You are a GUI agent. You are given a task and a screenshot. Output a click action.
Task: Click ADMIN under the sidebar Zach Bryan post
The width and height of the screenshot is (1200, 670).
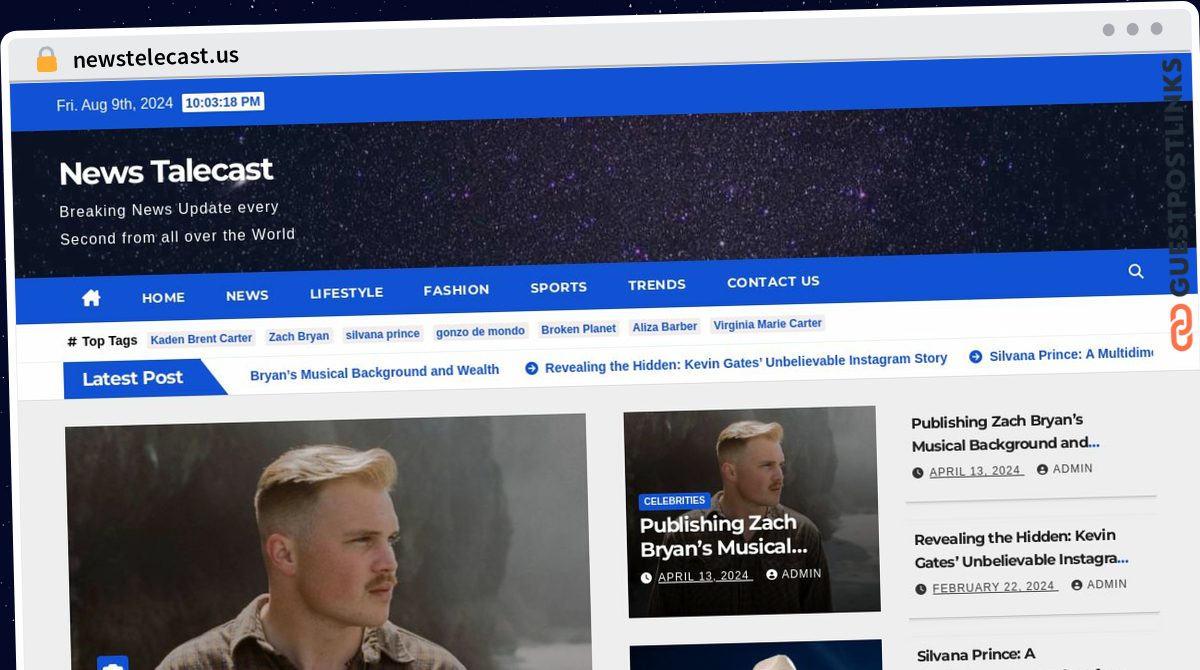pyautogui.click(x=1073, y=469)
